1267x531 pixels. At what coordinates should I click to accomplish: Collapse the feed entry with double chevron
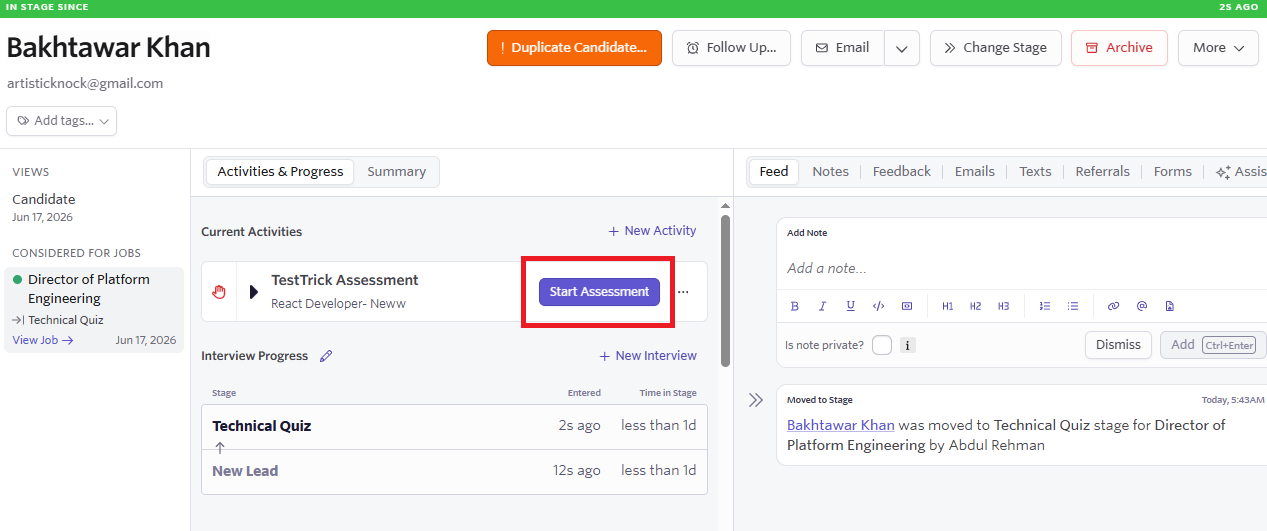pyautogui.click(x=756, y=400)
